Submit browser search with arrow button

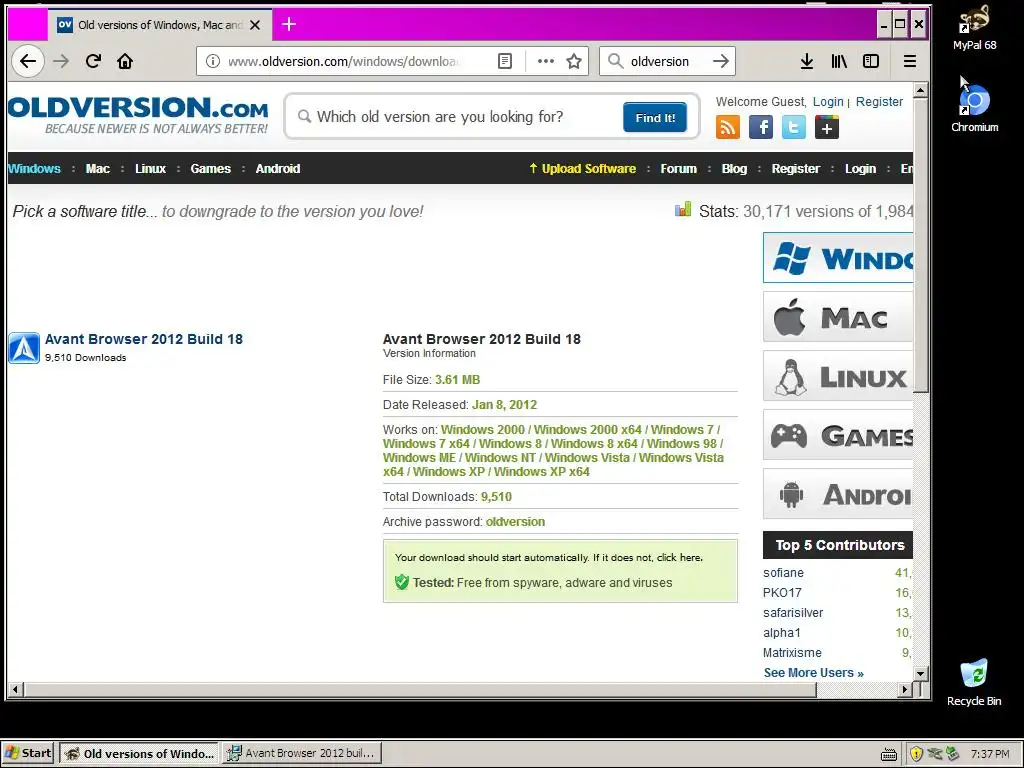pyautogui.click(x=721, y=61)
